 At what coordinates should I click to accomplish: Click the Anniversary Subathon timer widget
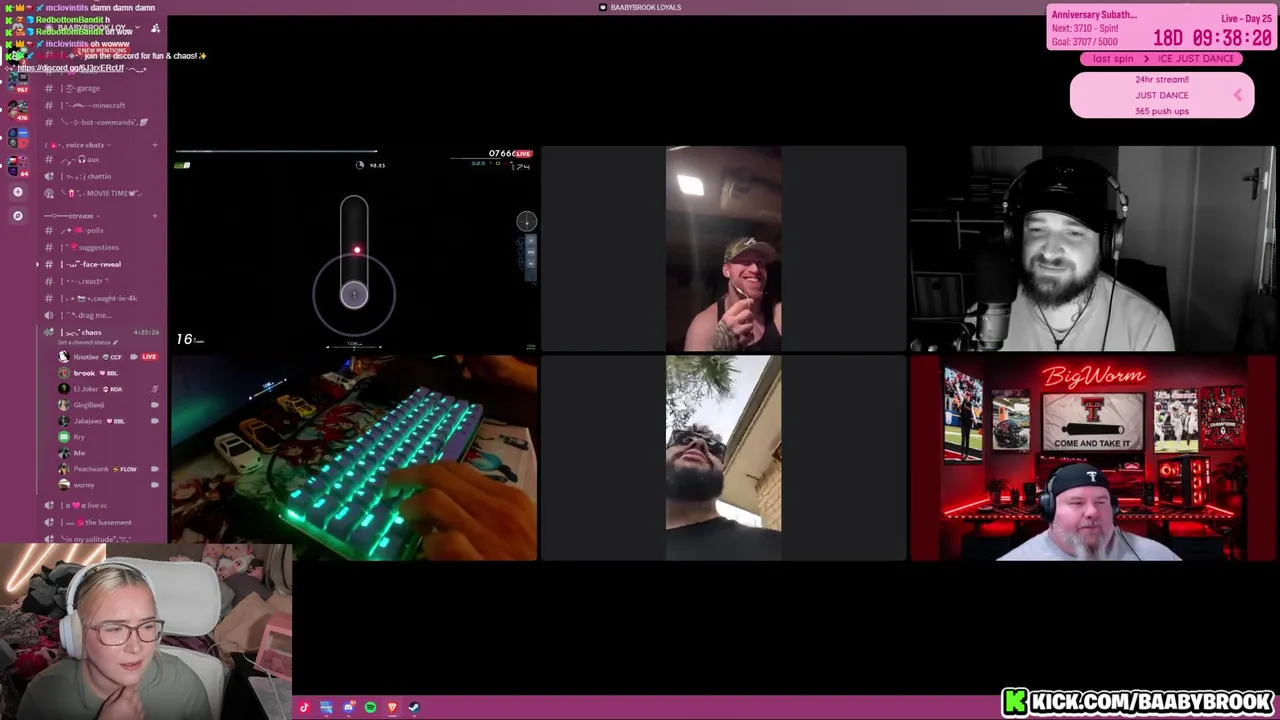(1161, 28)
